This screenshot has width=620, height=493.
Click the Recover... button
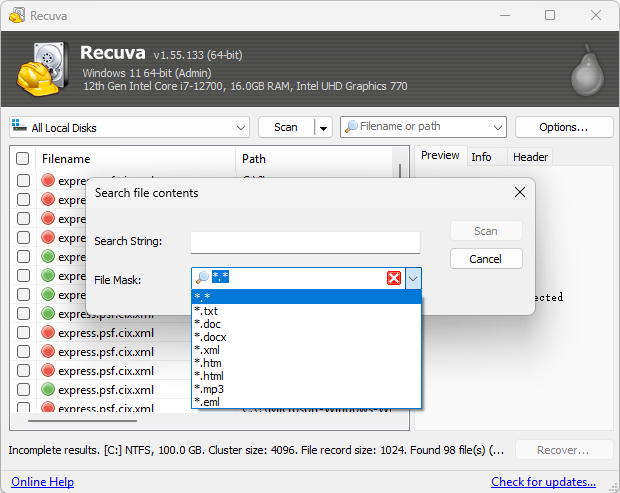coord(563,450)
